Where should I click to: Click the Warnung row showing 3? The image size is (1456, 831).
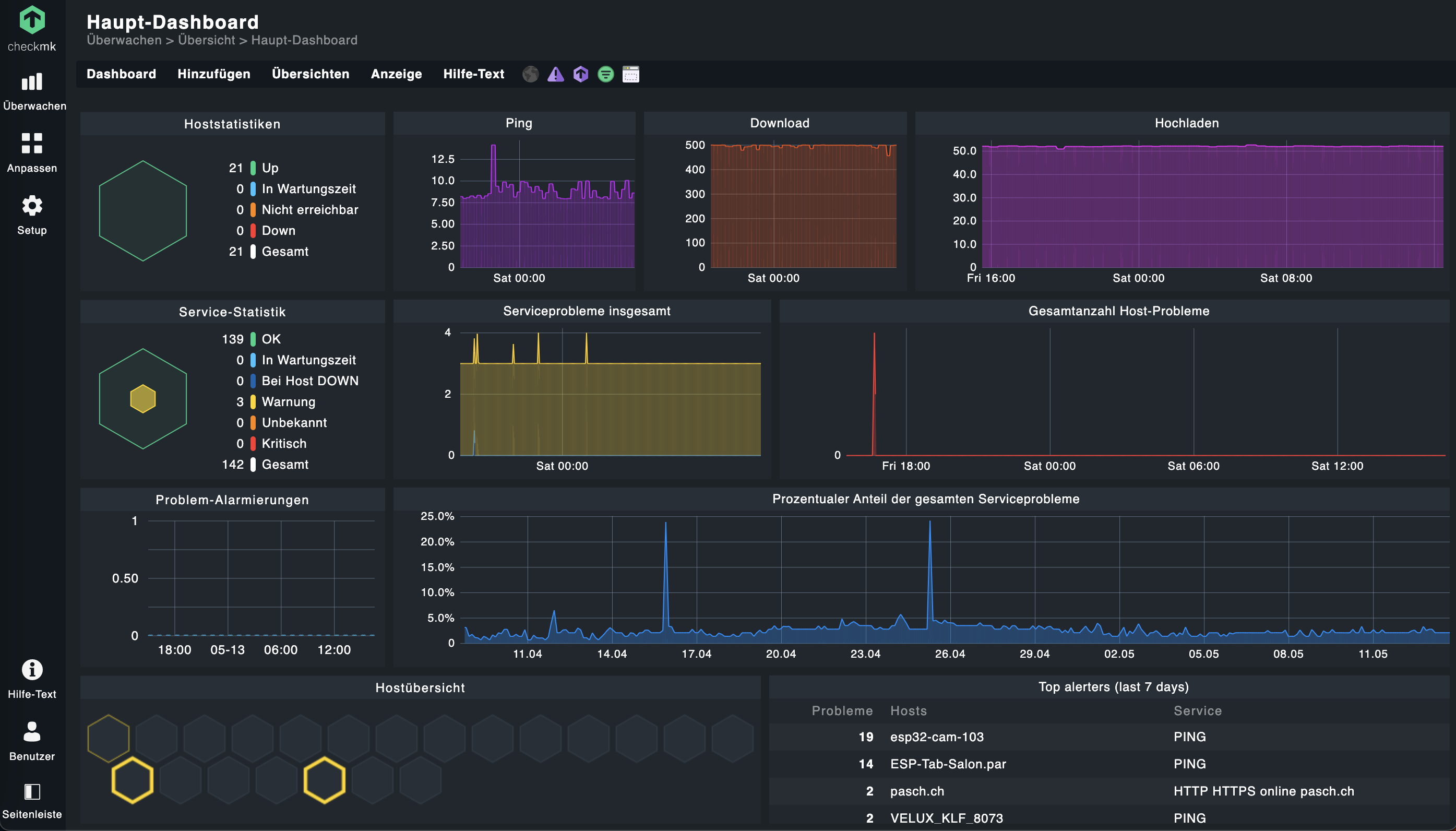[x=276, y=402]
